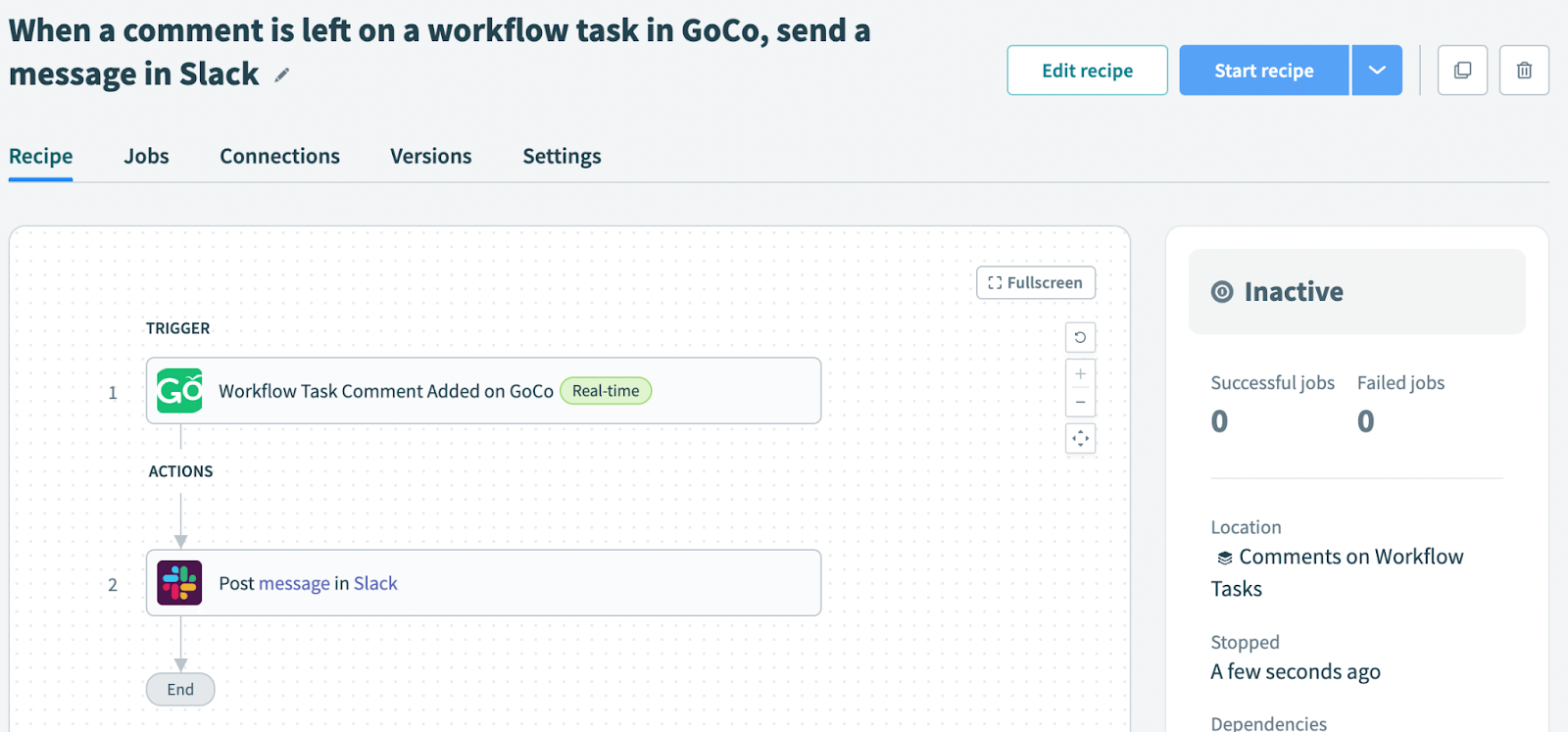Image resolution: width=1568 pixels, height=732 pixels.
Task: Click the Inactive status text
Action: 1294,292
